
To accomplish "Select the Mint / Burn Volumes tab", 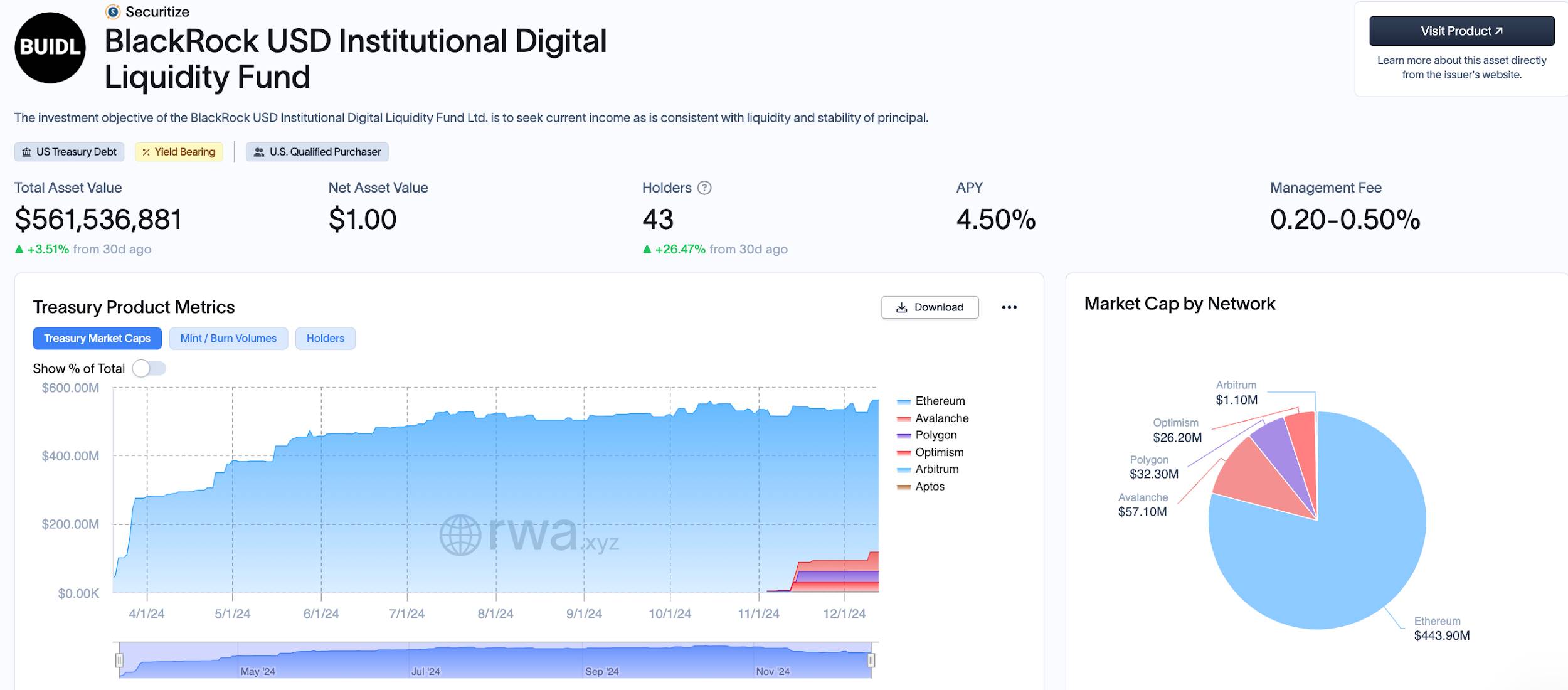I will point(228,338).
